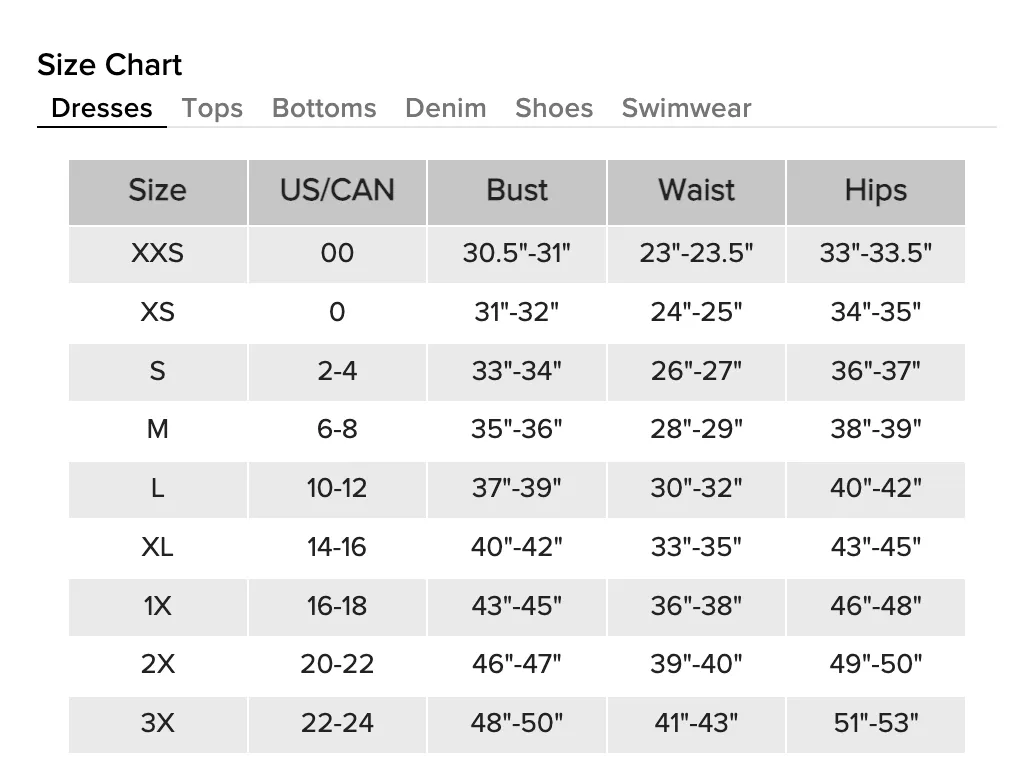Click the M size cell
The width and height of the screenshot is (1014, 774).
coord(158,429)
